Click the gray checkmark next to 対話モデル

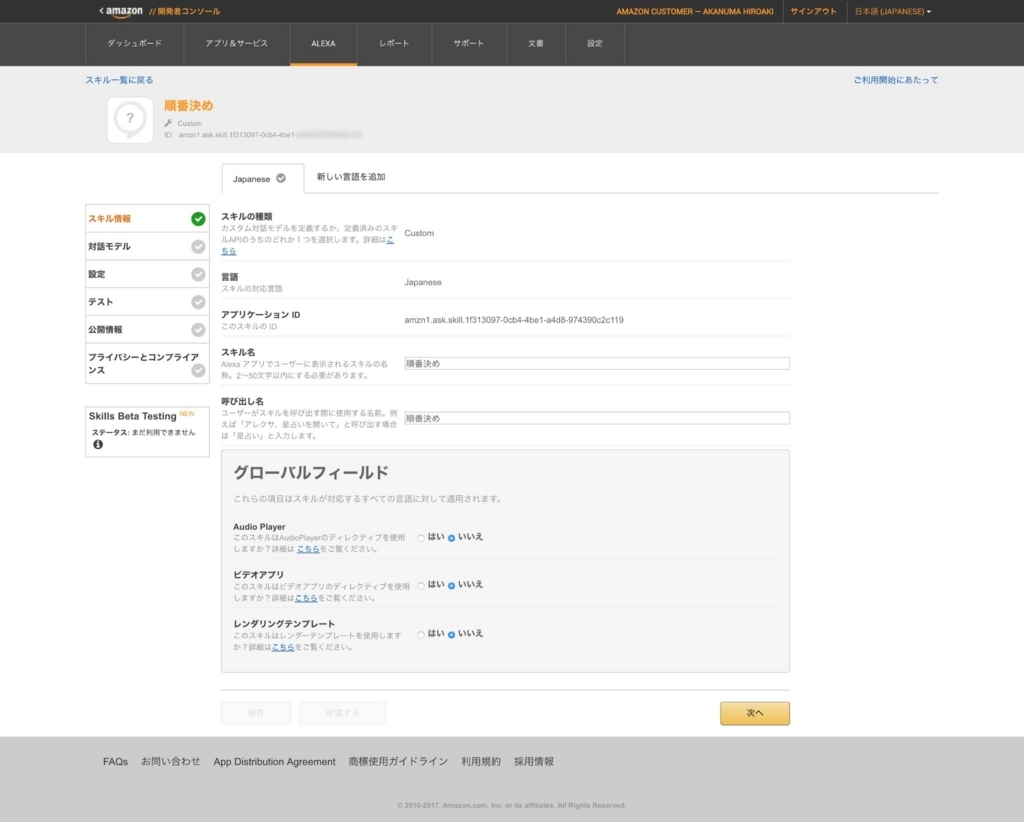tap(198, 247)
